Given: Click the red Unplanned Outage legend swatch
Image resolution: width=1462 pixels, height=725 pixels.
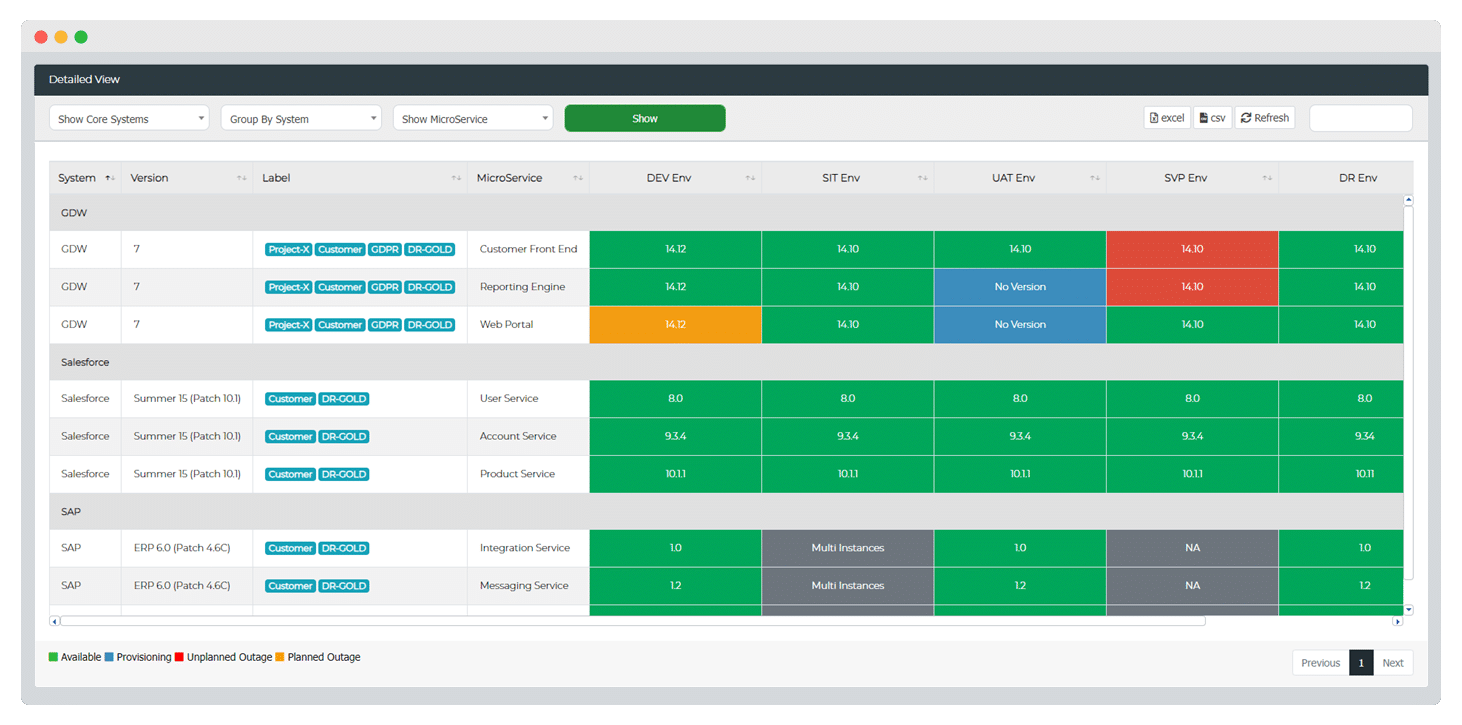Looking at the screenshot, I should tap(179, 657).
